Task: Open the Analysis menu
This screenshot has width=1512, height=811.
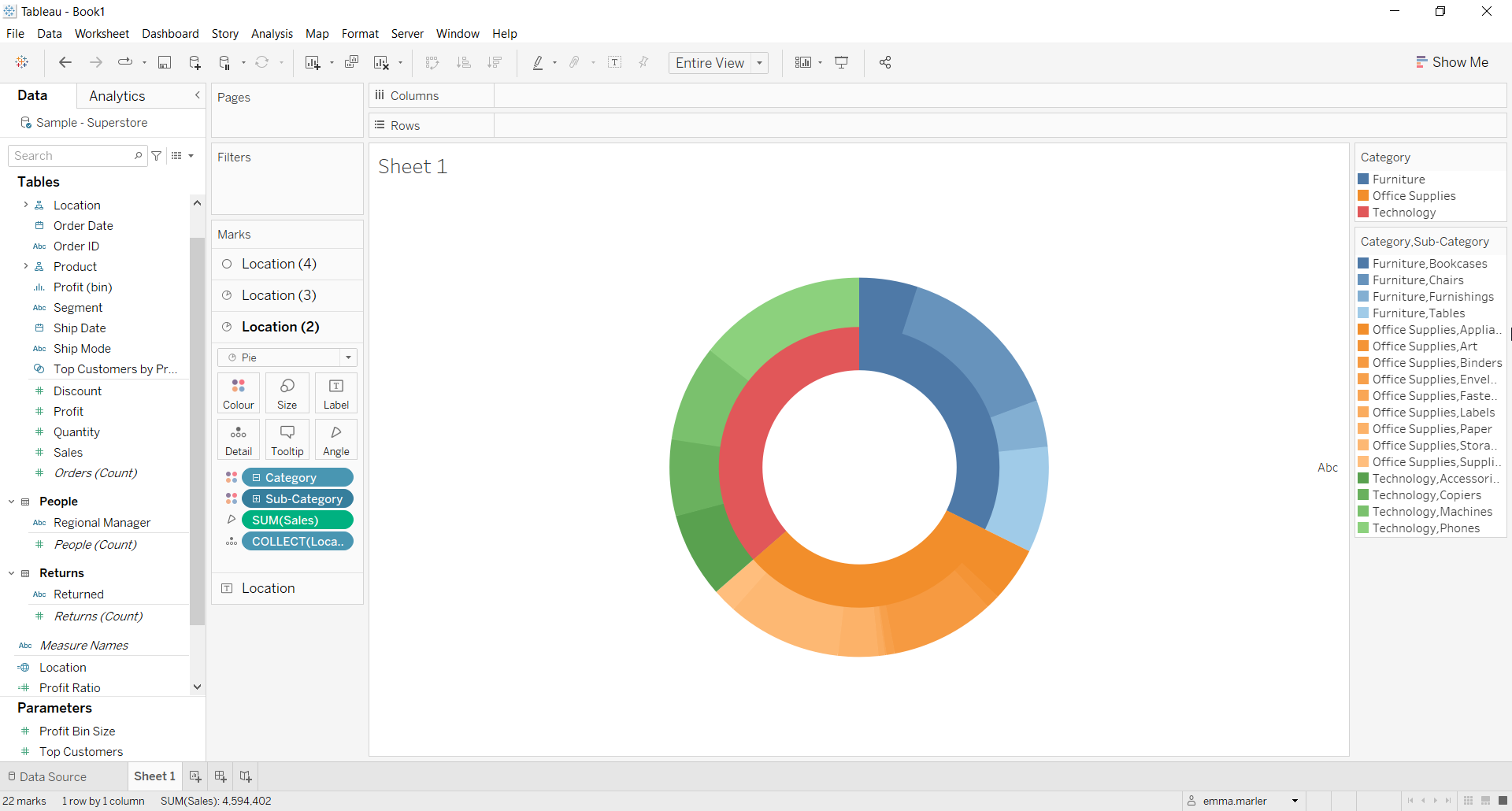Action: coord(272,33)
